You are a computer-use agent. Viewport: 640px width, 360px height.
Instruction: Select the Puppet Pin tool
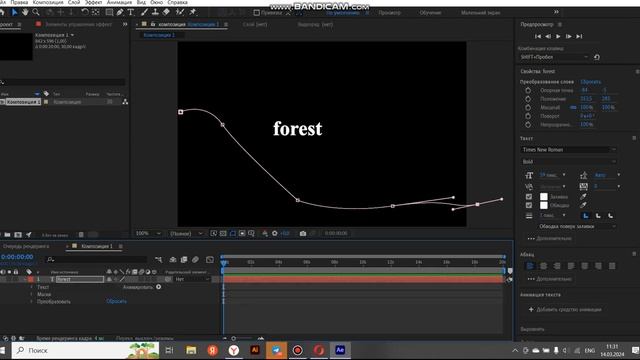coord(193,12)
